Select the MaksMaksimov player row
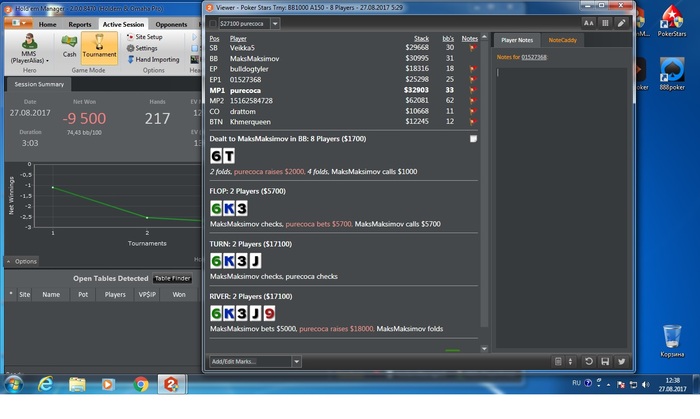This screenshot has height=419, width=700. click(x=344, y=58)
